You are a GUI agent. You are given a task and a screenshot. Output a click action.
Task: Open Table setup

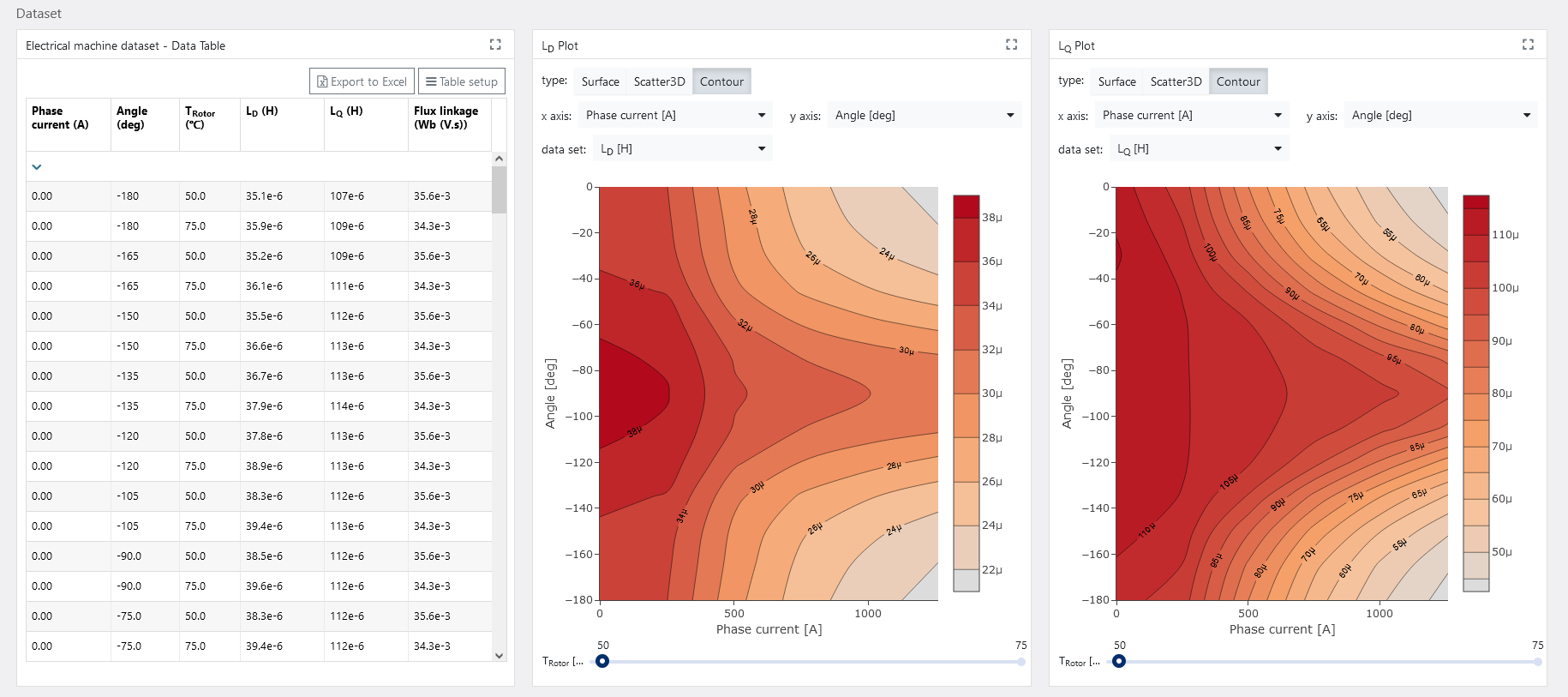pyautogui.click(x=462, y=81)
